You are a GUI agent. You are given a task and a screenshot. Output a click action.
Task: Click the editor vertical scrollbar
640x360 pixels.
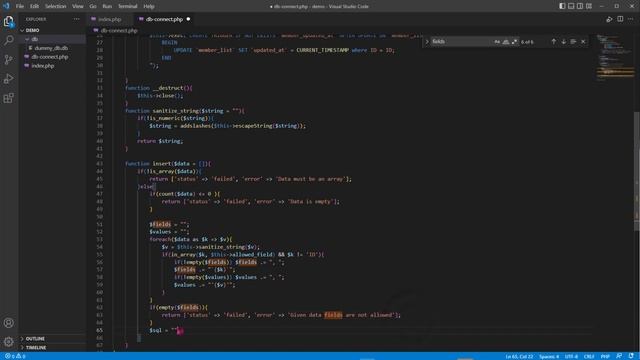click(637, 171)
